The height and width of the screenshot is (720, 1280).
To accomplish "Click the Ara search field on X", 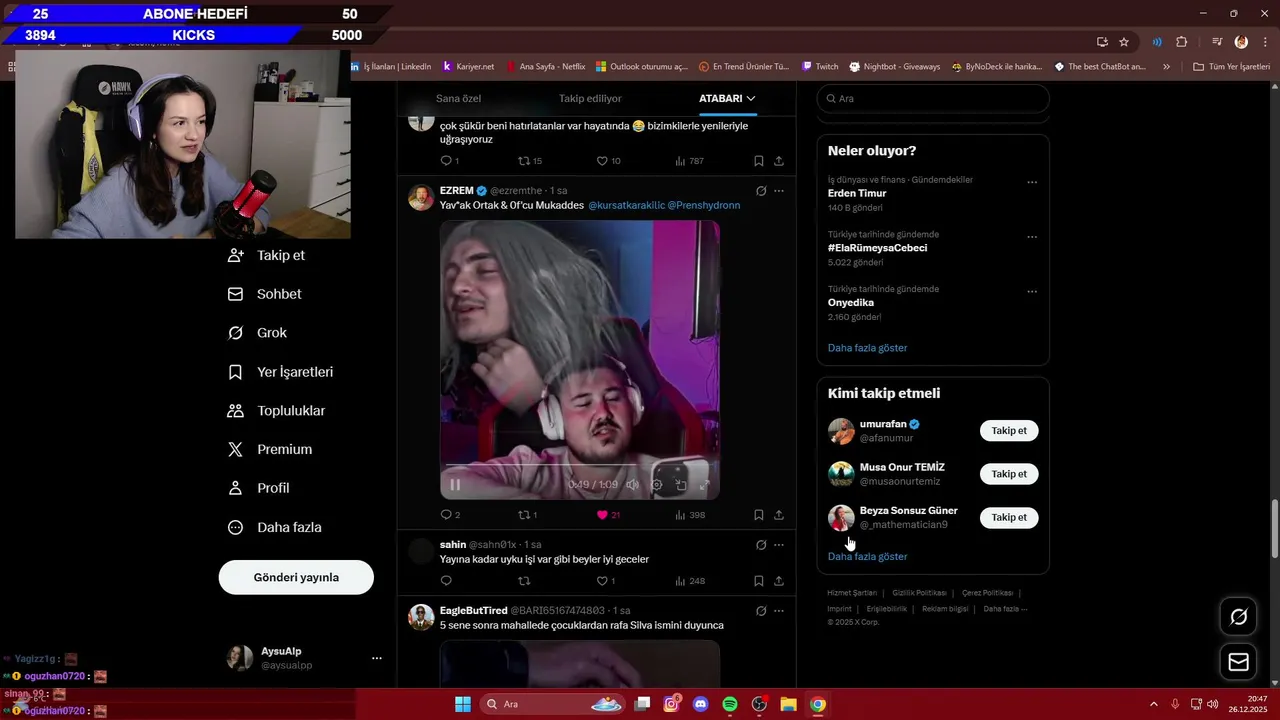I will pyautogui.click(x=933, y=99).
